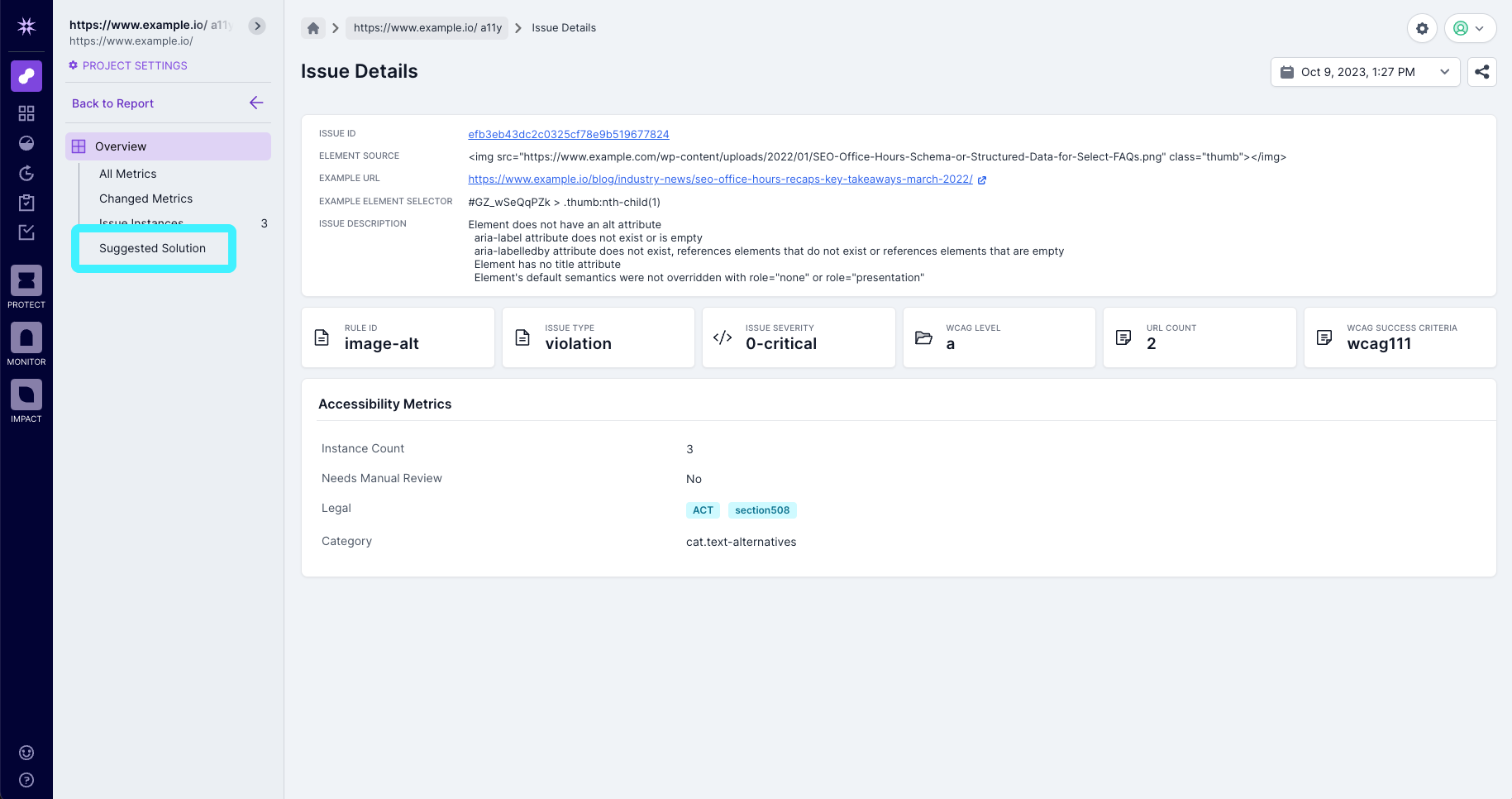Open the Monitor module icon
Viewport: 1512px width, 799px height.
point(26,338)
